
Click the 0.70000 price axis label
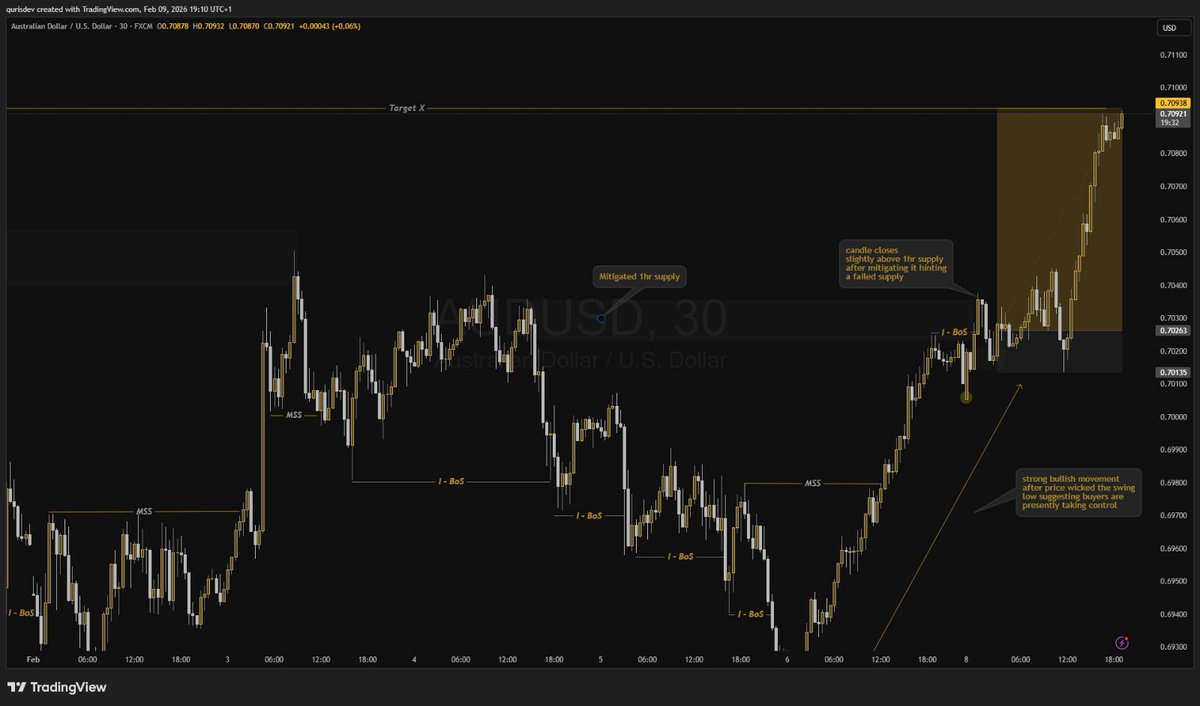[x=1174, y=417]
